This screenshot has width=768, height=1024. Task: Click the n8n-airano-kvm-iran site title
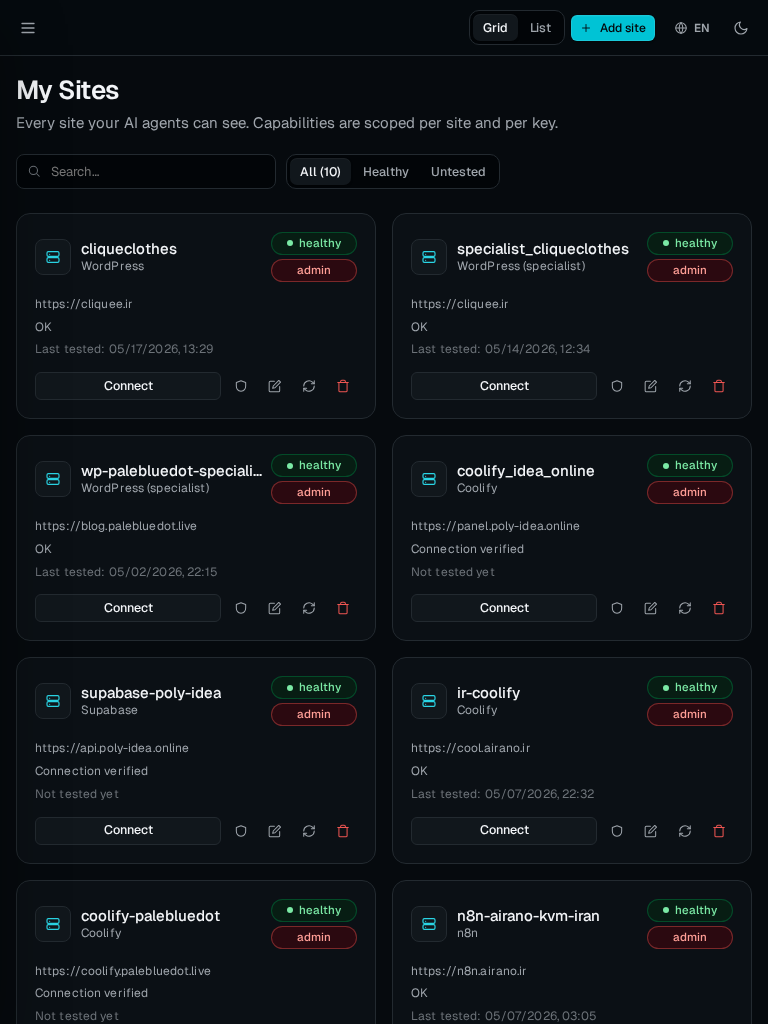click(x=528, y=916)
